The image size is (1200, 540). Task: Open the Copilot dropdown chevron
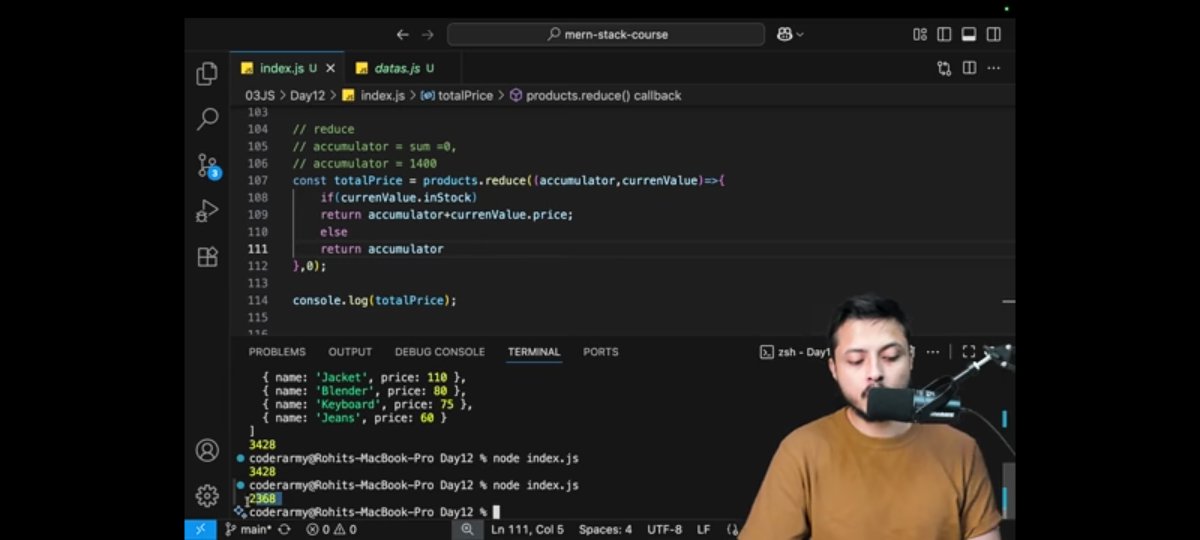800,34
